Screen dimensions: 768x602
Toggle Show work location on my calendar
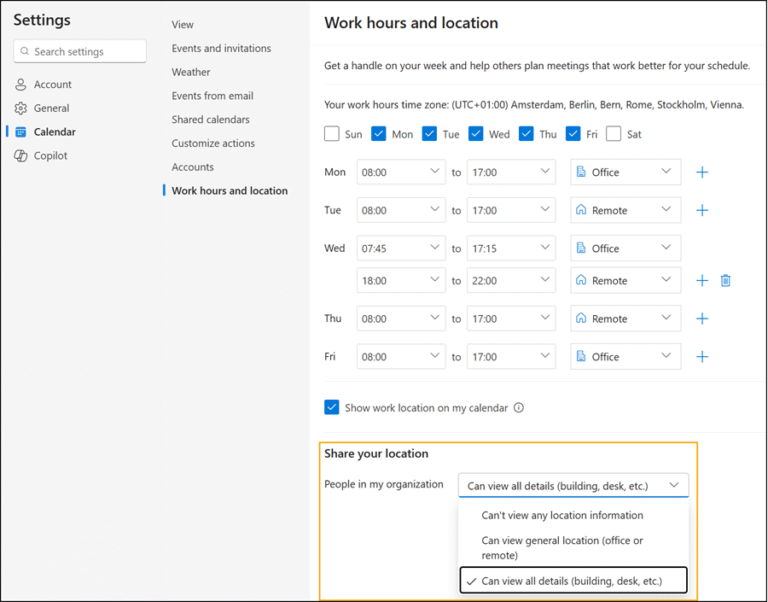pyautogui.click(x=332, y=407)
